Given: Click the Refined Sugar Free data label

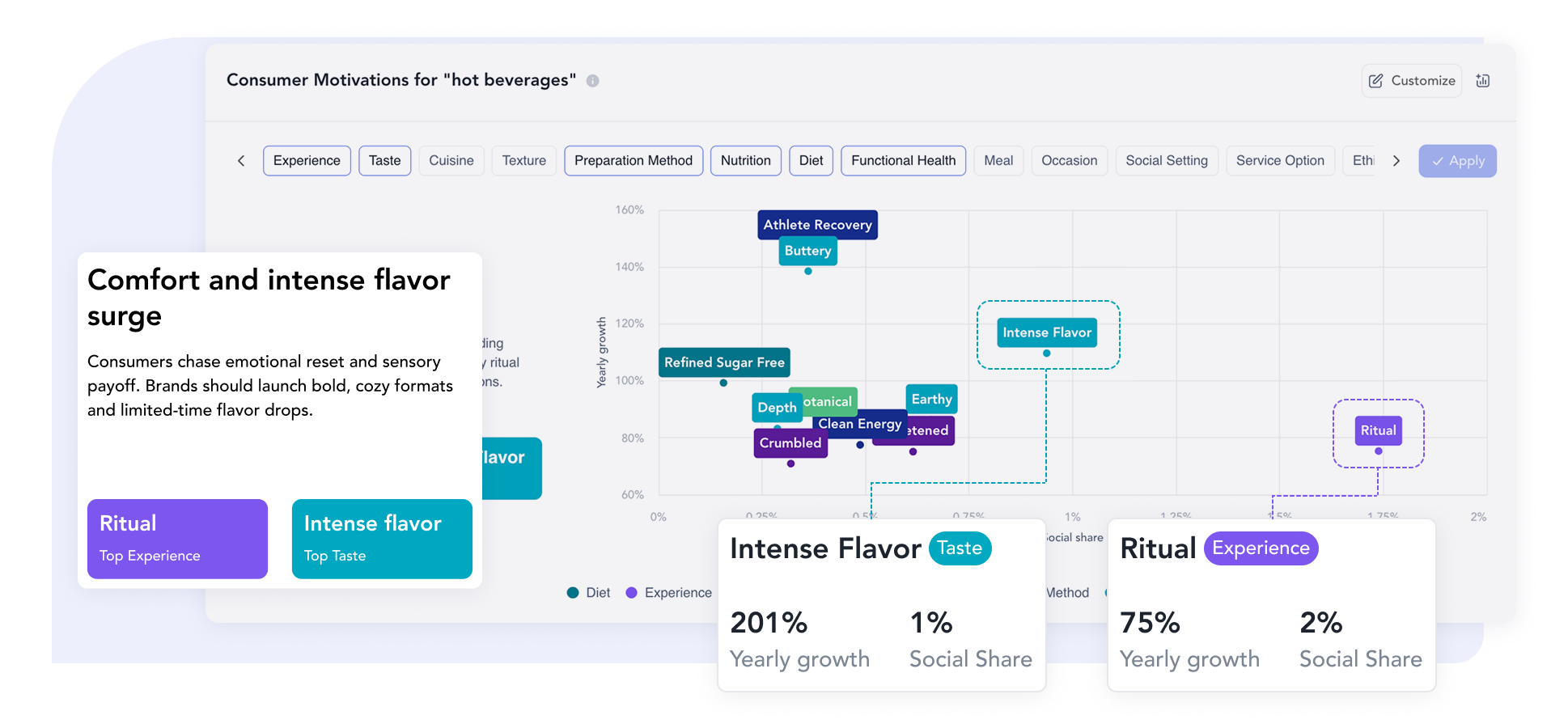Looking at the screenshot, I should pos(724,362).
